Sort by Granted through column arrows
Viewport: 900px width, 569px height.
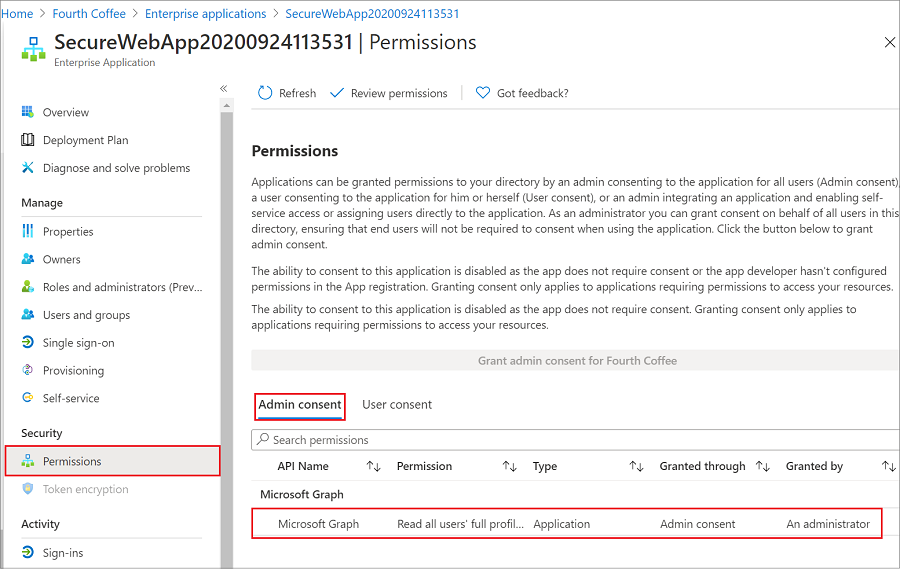762,466
